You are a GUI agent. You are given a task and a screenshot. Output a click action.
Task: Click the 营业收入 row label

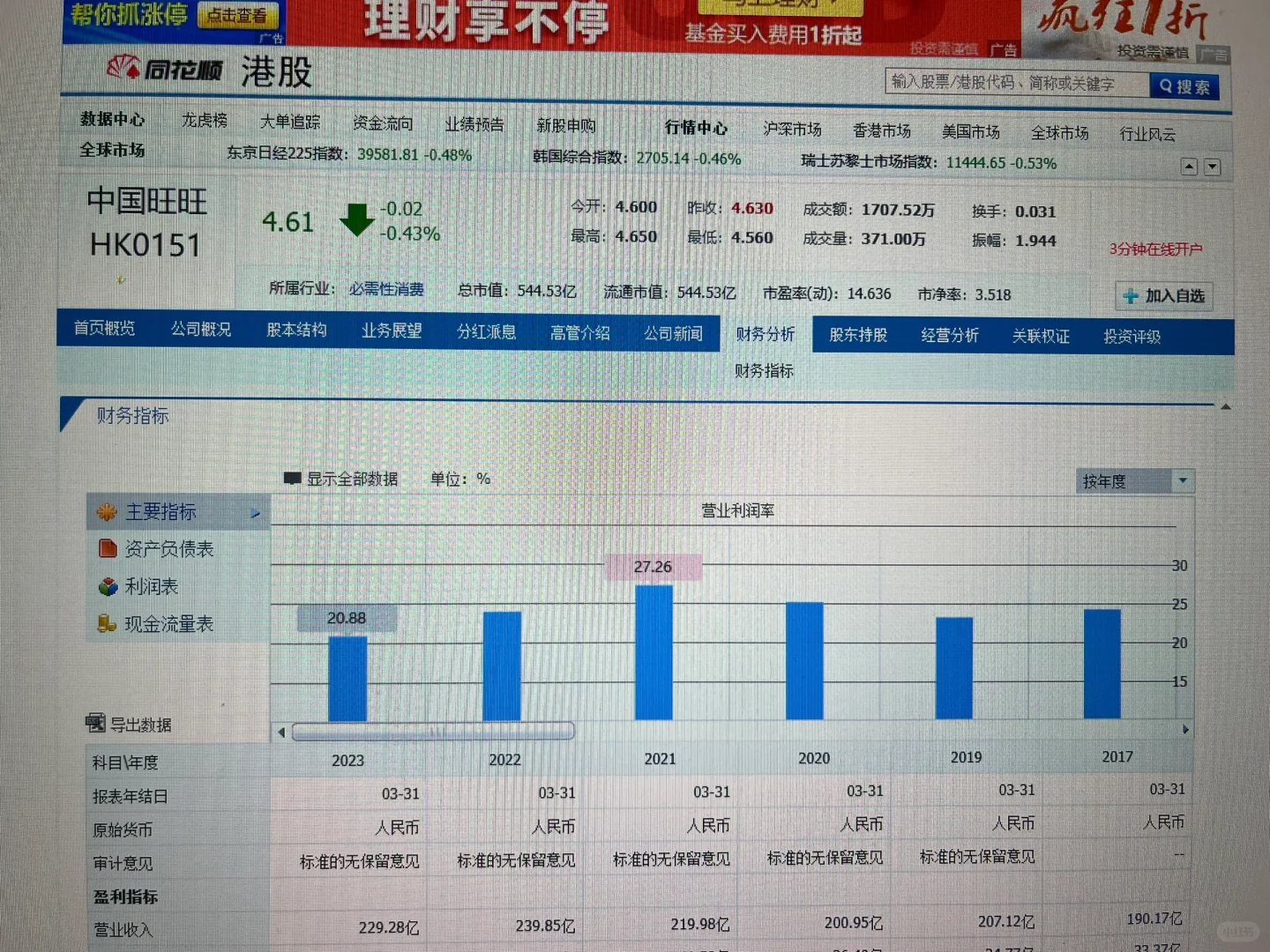click(x=123, y=930)
